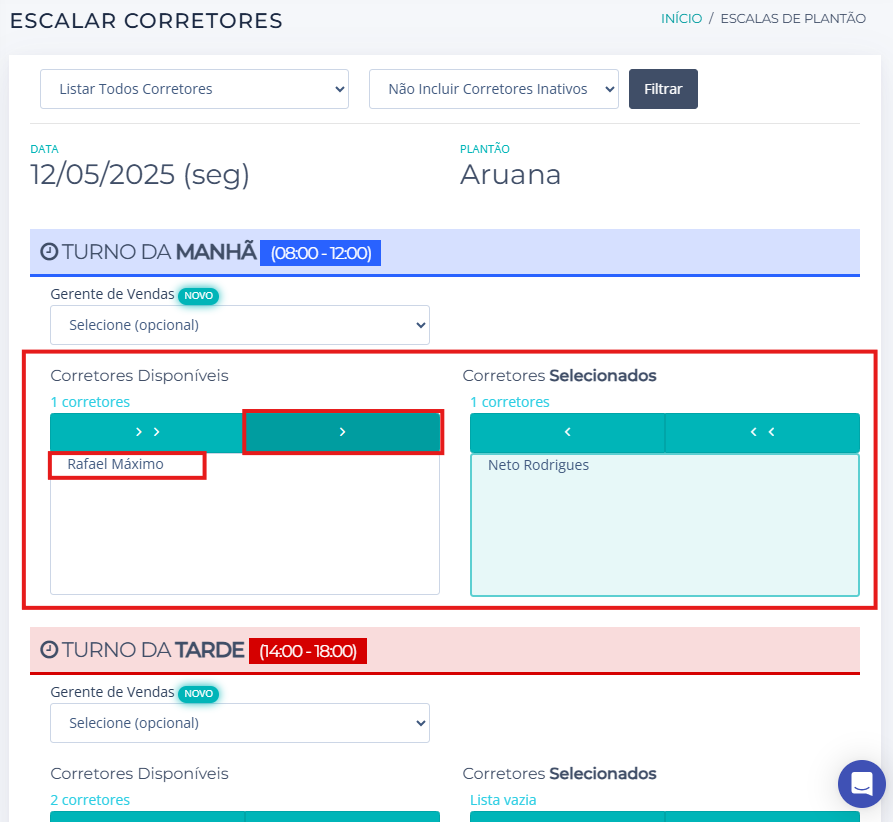Click the NOVO badge in the morning shift
The width and height of the screenshot is (893, 822).
click(x=198, y=295)
